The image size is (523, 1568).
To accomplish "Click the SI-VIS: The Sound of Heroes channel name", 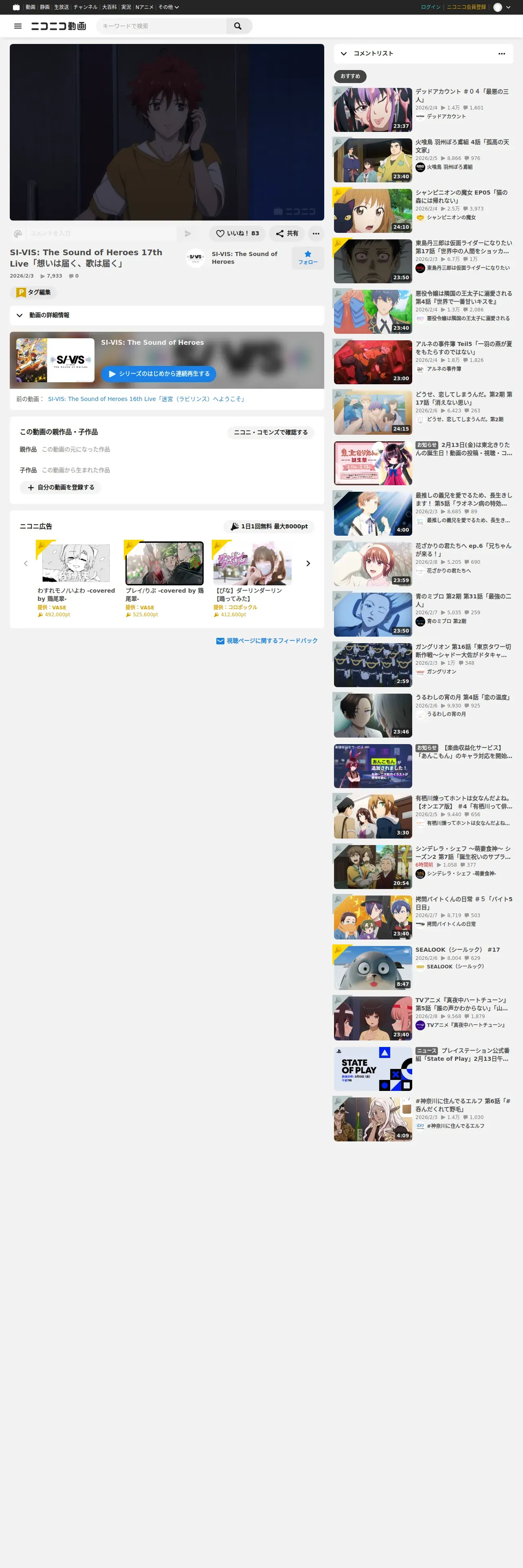I will pyautogui.click(x=244, y=258).
